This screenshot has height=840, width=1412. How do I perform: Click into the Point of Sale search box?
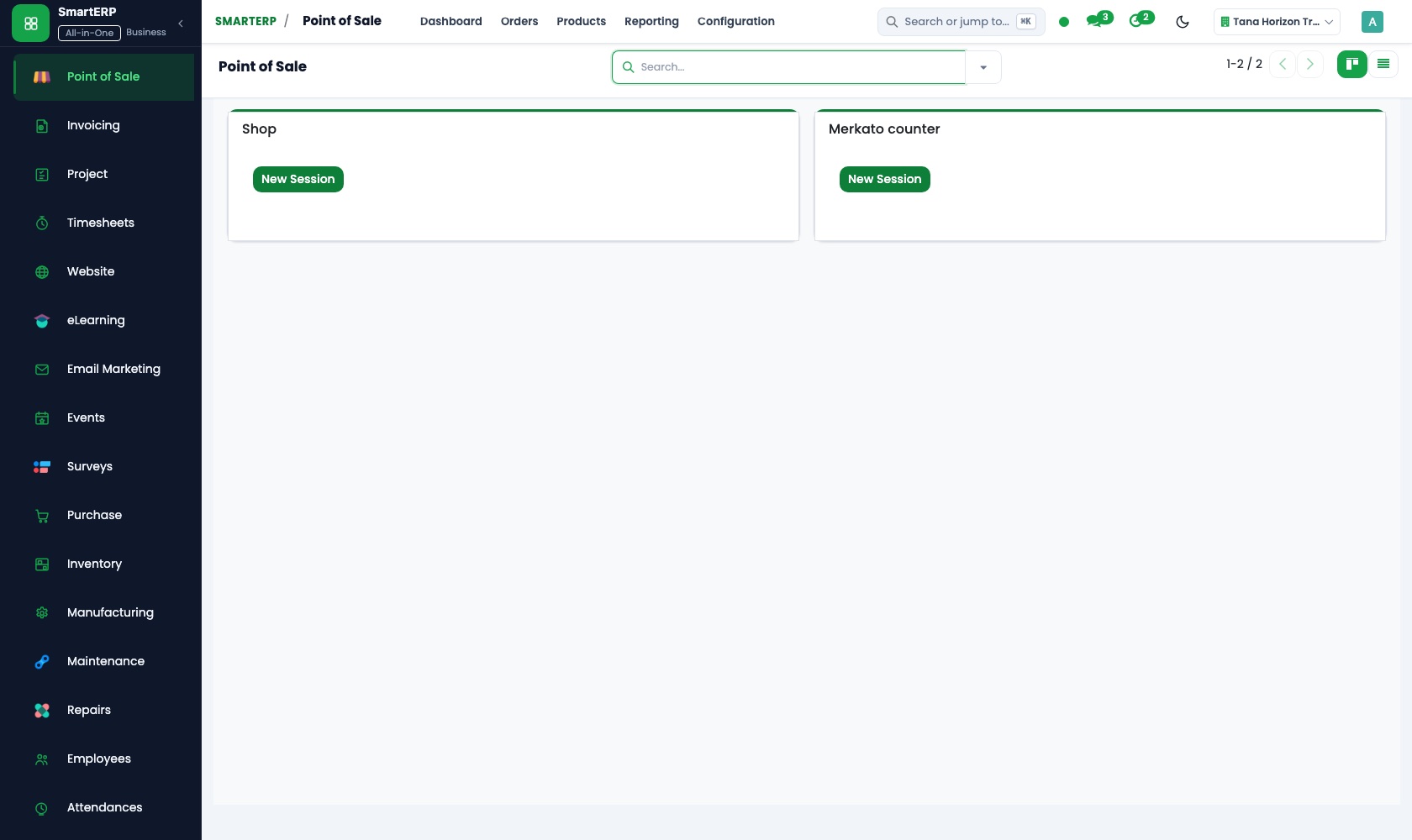[788, 67]
